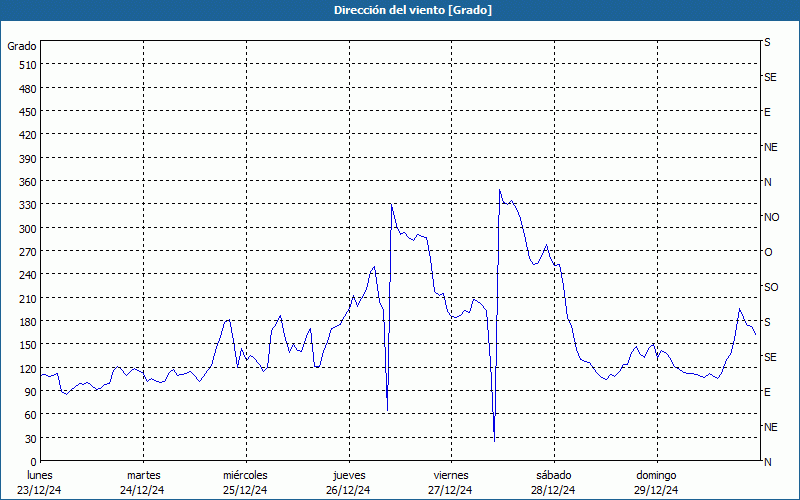Image resolution: width=800 pixels, height=500 pixels.
Task: Select the date 25/12/24
Action: tap(245, 490)
